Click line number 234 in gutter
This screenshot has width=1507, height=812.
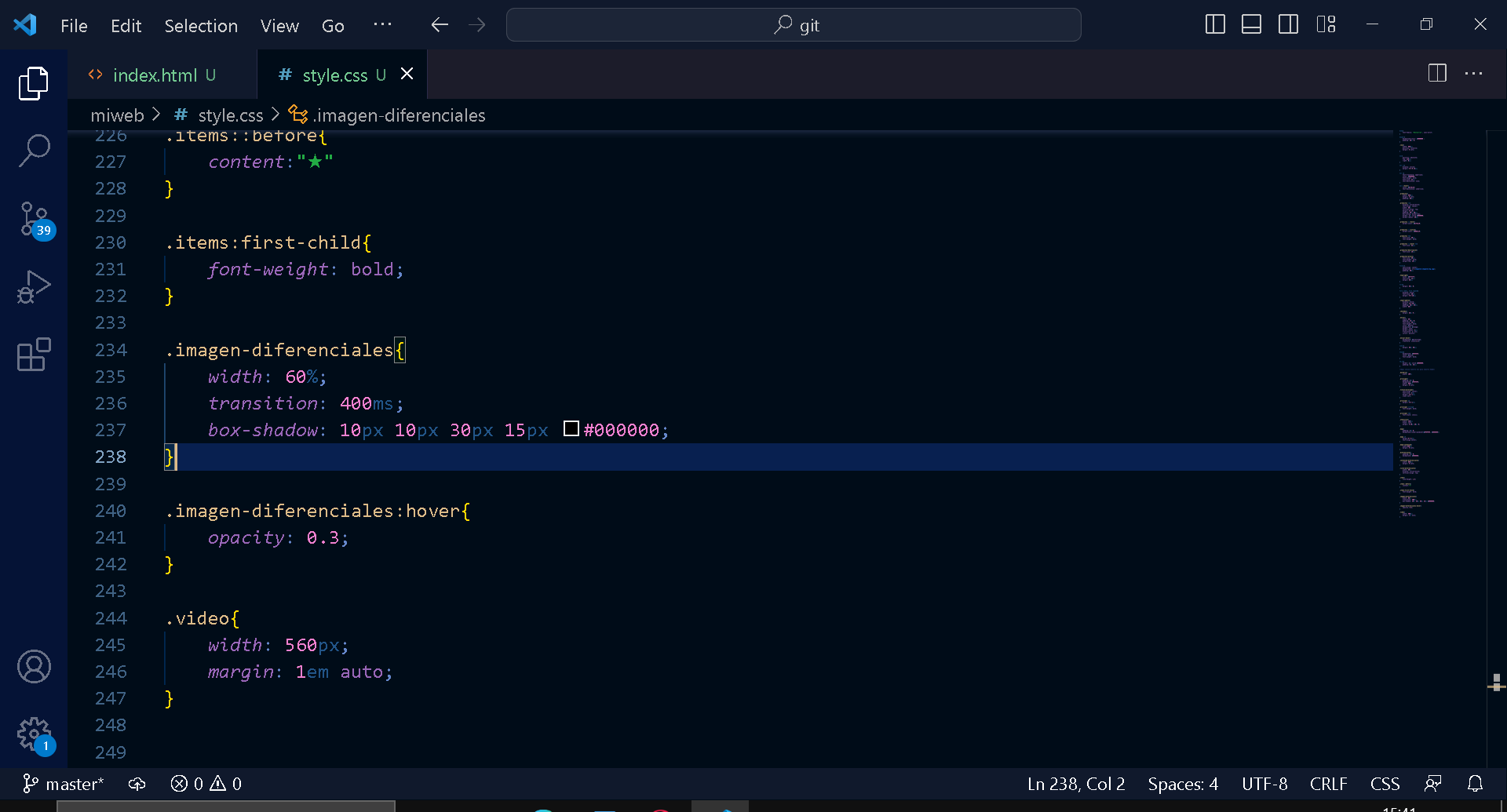111,350
